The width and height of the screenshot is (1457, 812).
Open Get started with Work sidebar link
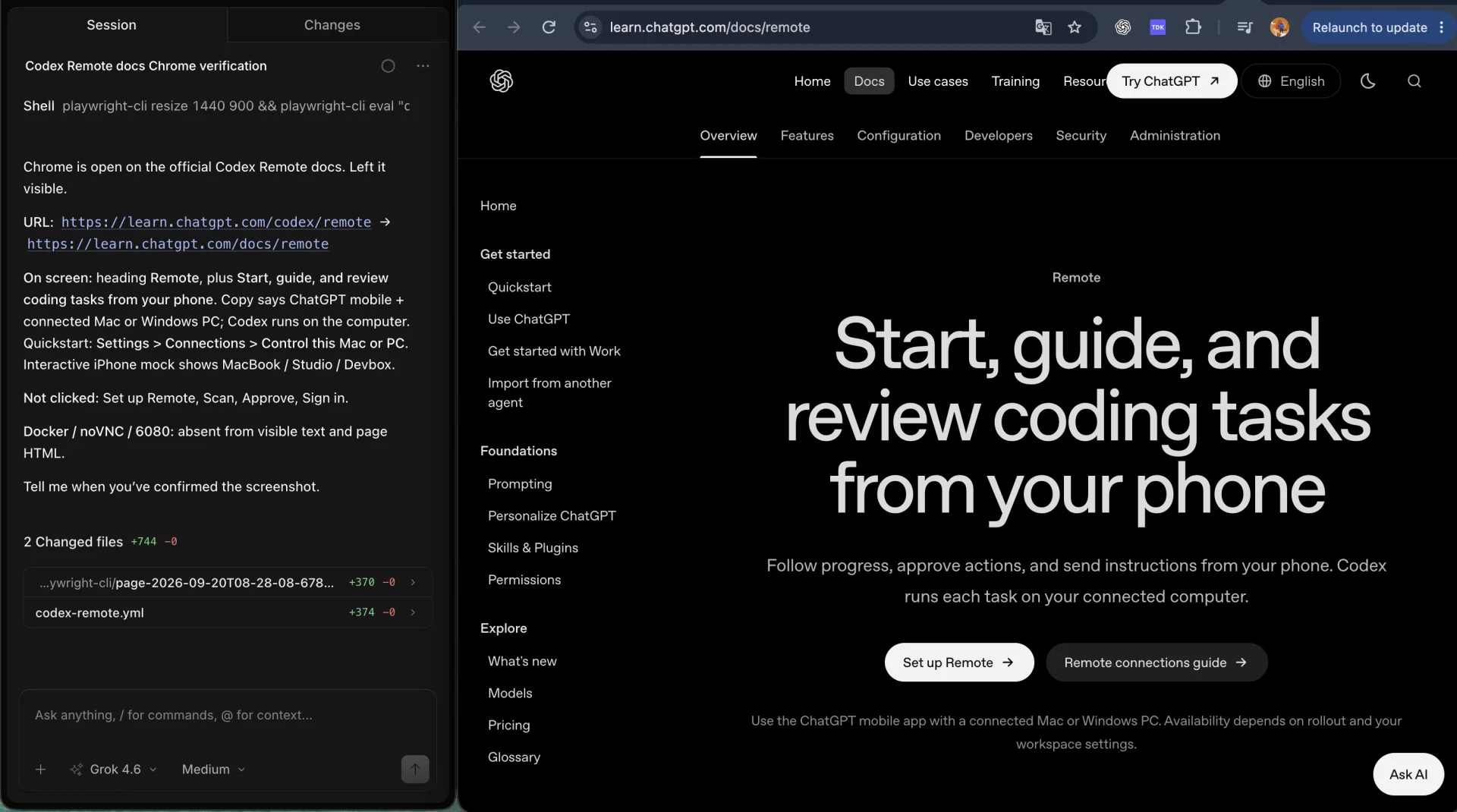point(554,351)
